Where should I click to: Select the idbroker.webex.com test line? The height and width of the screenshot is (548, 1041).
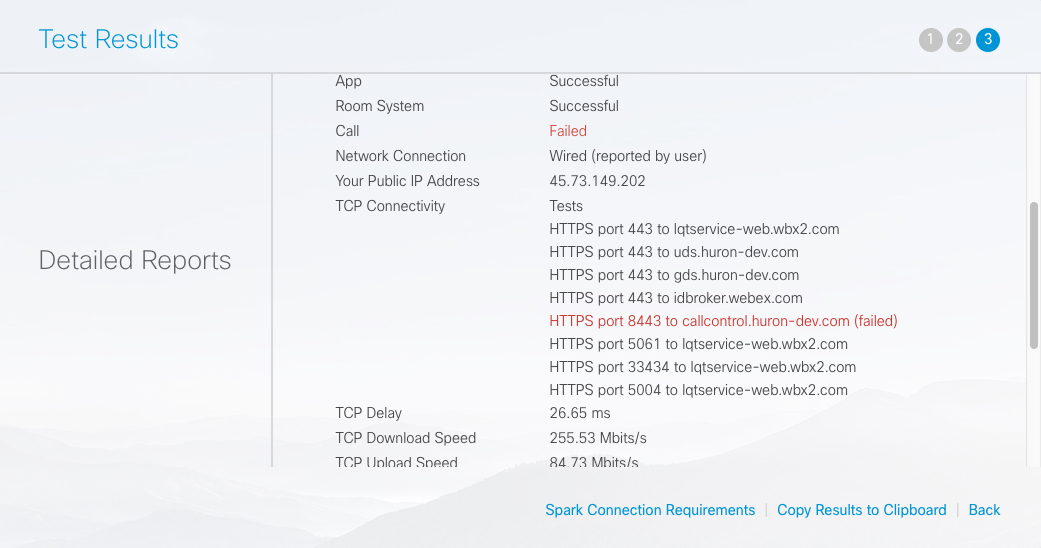click(x=675, y=298)
